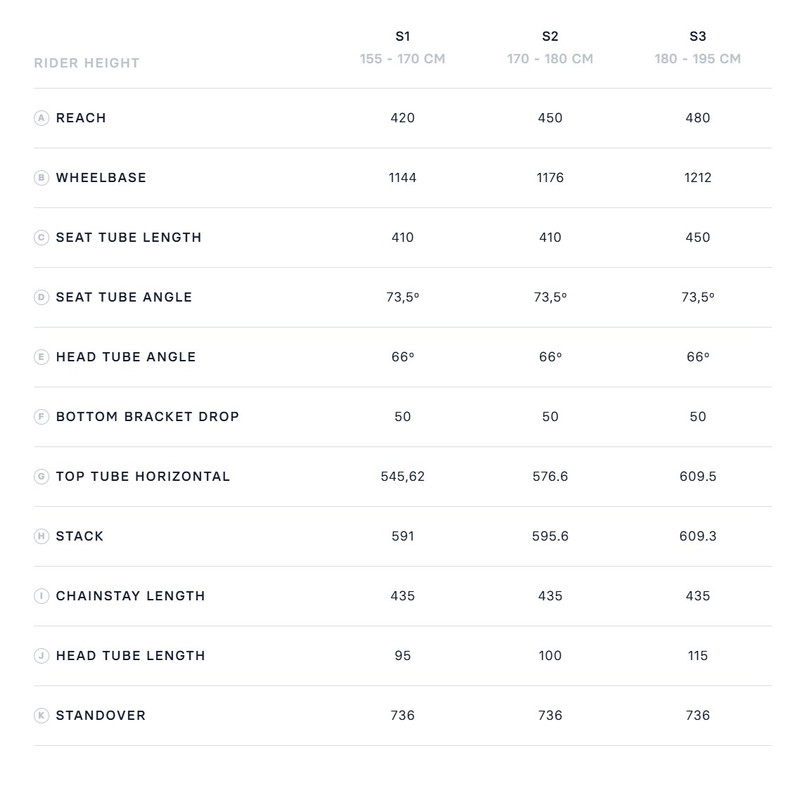
Task: Click the circled C icon beside Seat Tube Length
Action: (41, 238)
